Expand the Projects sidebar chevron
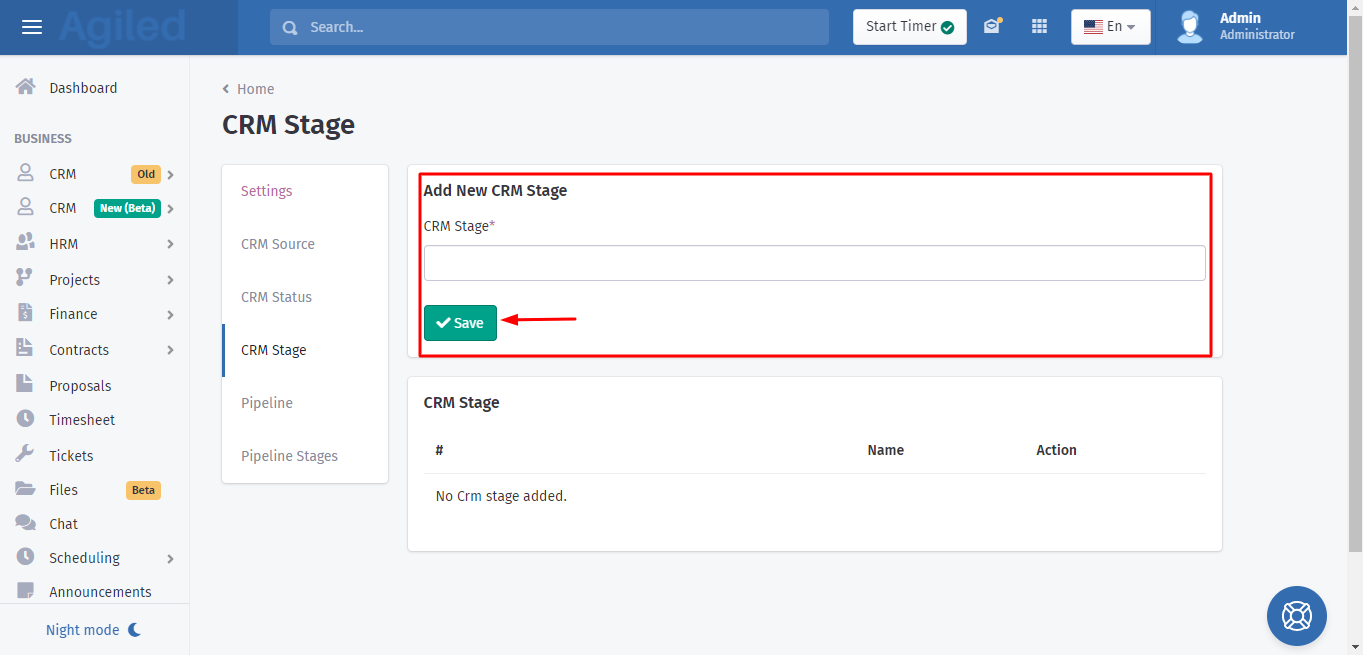 coord(170,280)
